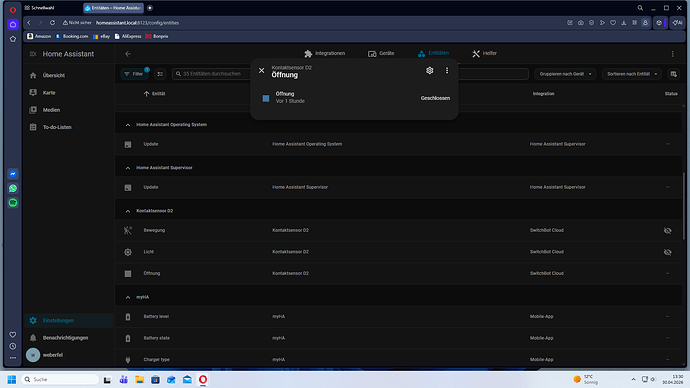Click the Geschlossen state in dialog
Image resolution: width=690 pixels, height=388 pixels.
tap(435, 98)
